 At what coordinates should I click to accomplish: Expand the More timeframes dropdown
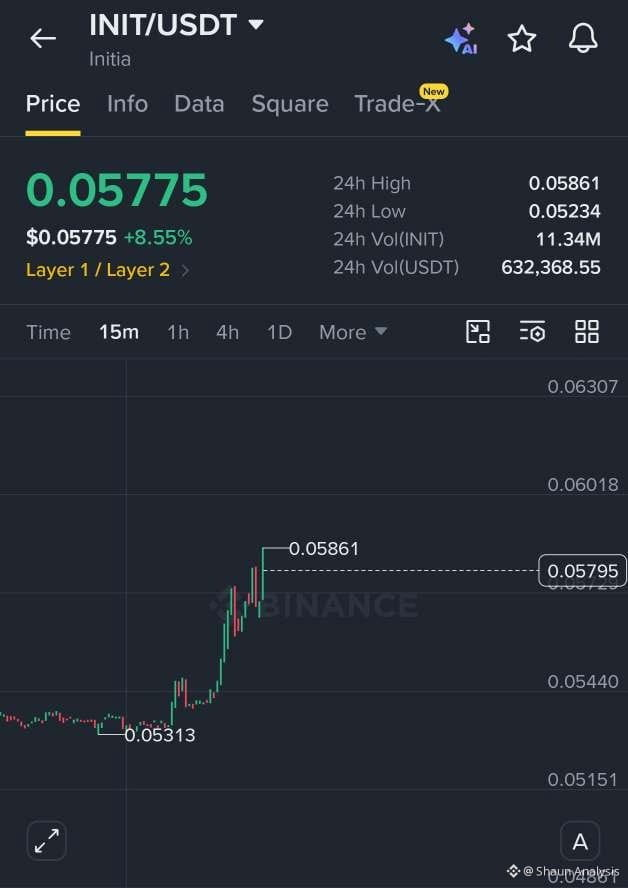tap(353, 332)
